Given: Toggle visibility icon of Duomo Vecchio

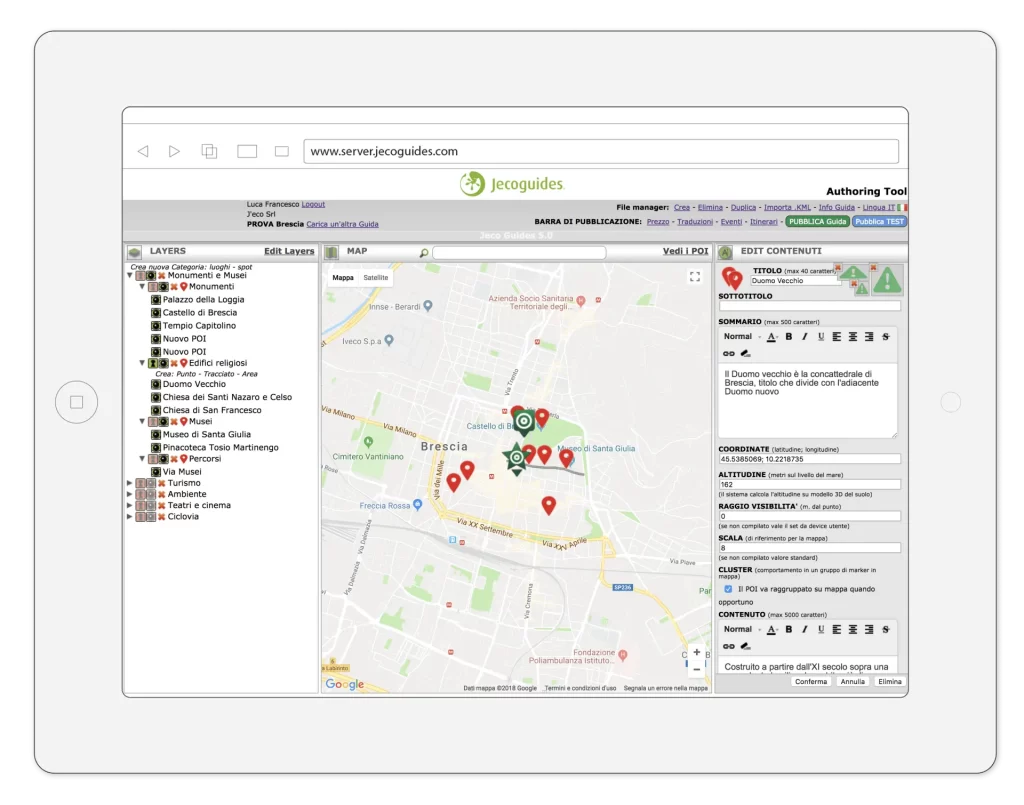Looking at the screenshot, I should click(156, 384).
